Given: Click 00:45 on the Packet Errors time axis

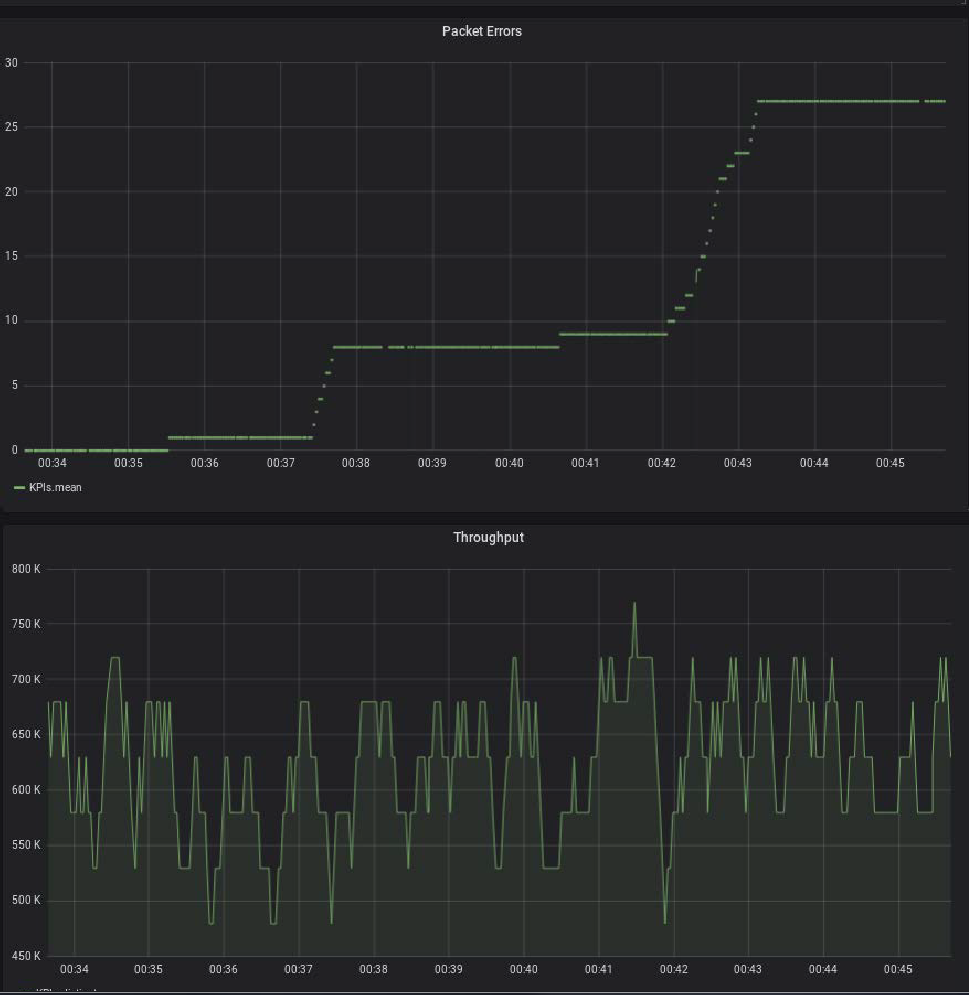Looking at the screenshot, I should [890, 463].
